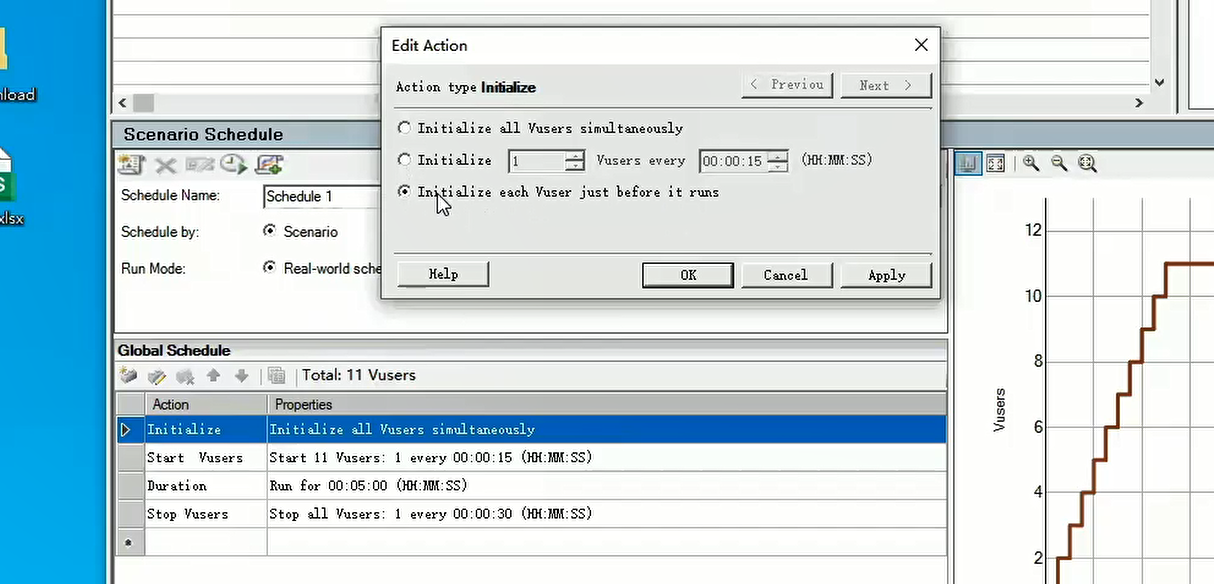The width and height of the screenshot is (1214, 584).
Task: Select the Stop Vusers action row
Action: click(532, 513)
